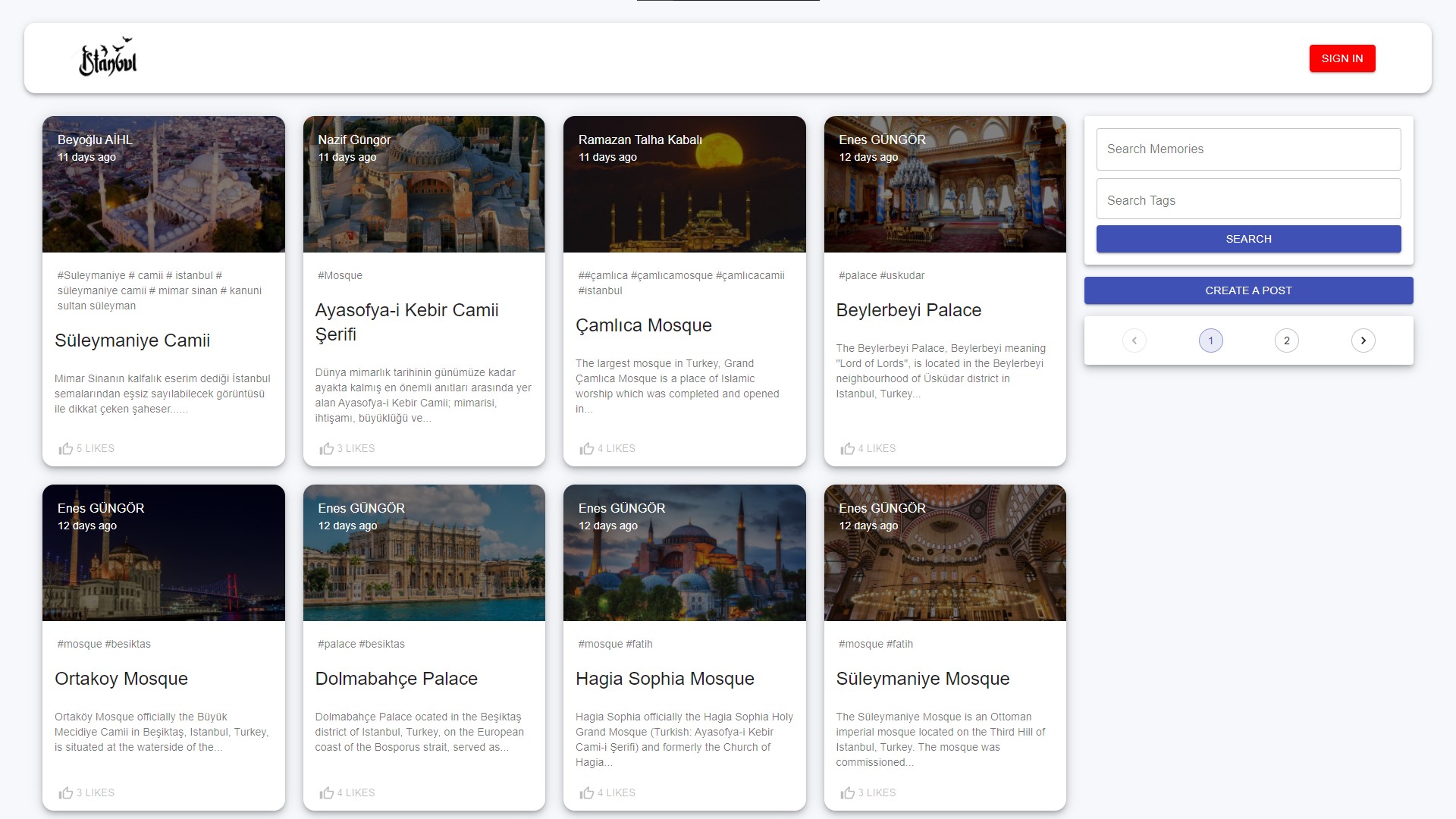Go to next page with right chevron

(x=1363, y=340)
